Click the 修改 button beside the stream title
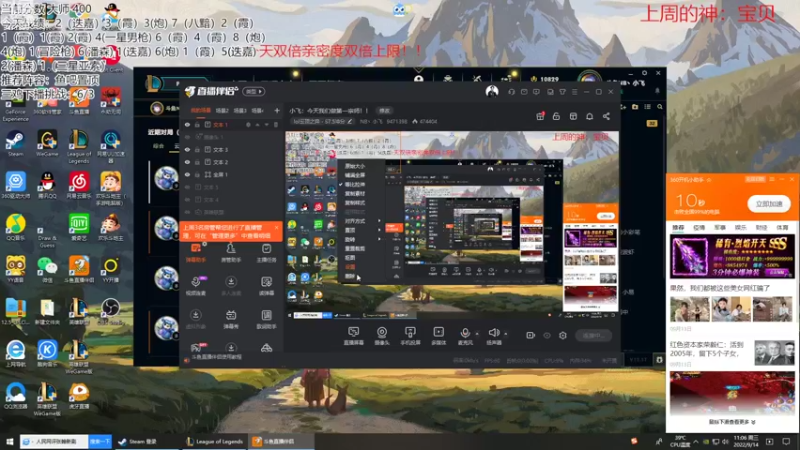The width and height of the screenshot is (800, 450). point(384,110)
